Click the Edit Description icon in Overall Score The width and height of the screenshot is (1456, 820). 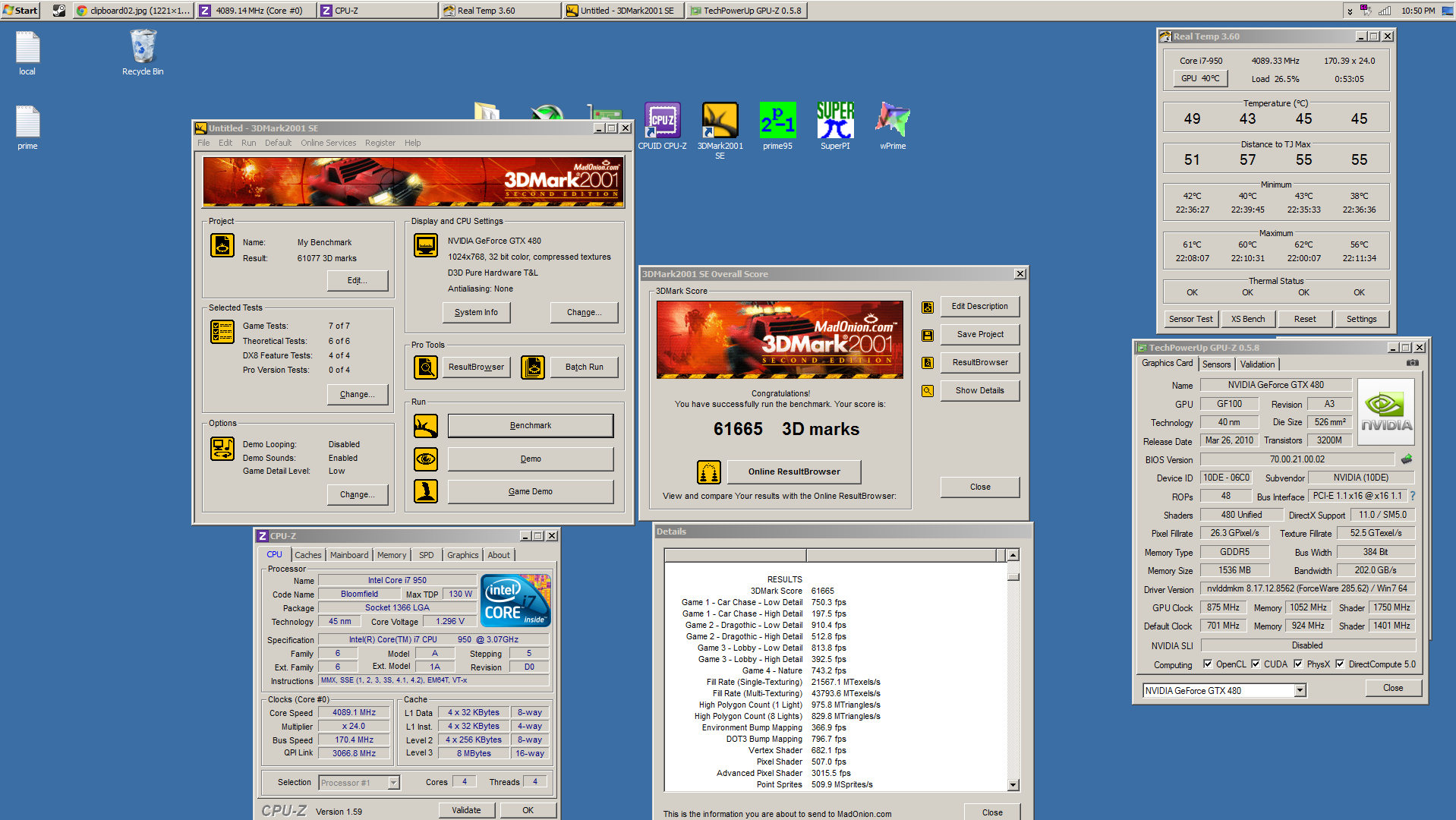pyautogui.click(x=928, y=307)
